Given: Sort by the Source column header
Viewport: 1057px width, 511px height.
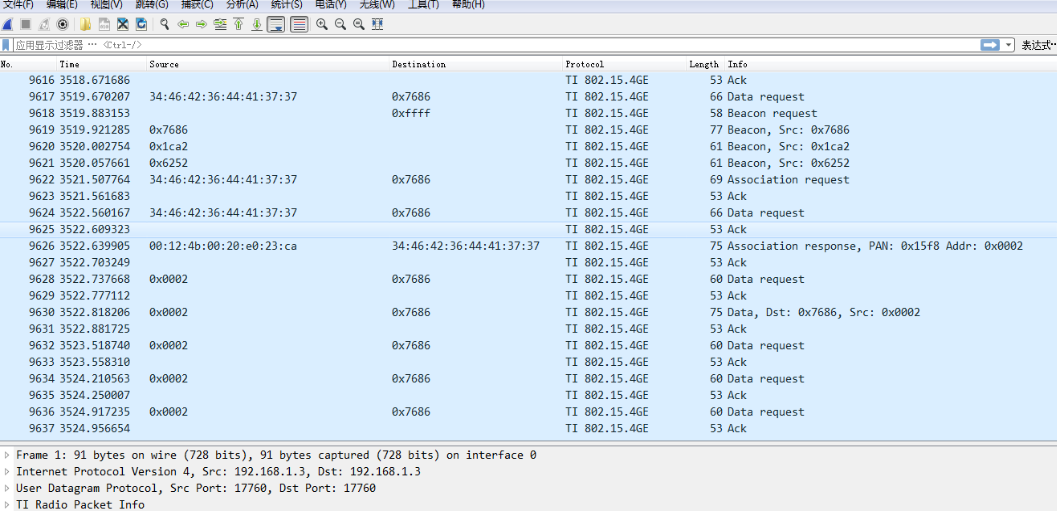Looking at the screenshot, I should [x=268, y=65].
